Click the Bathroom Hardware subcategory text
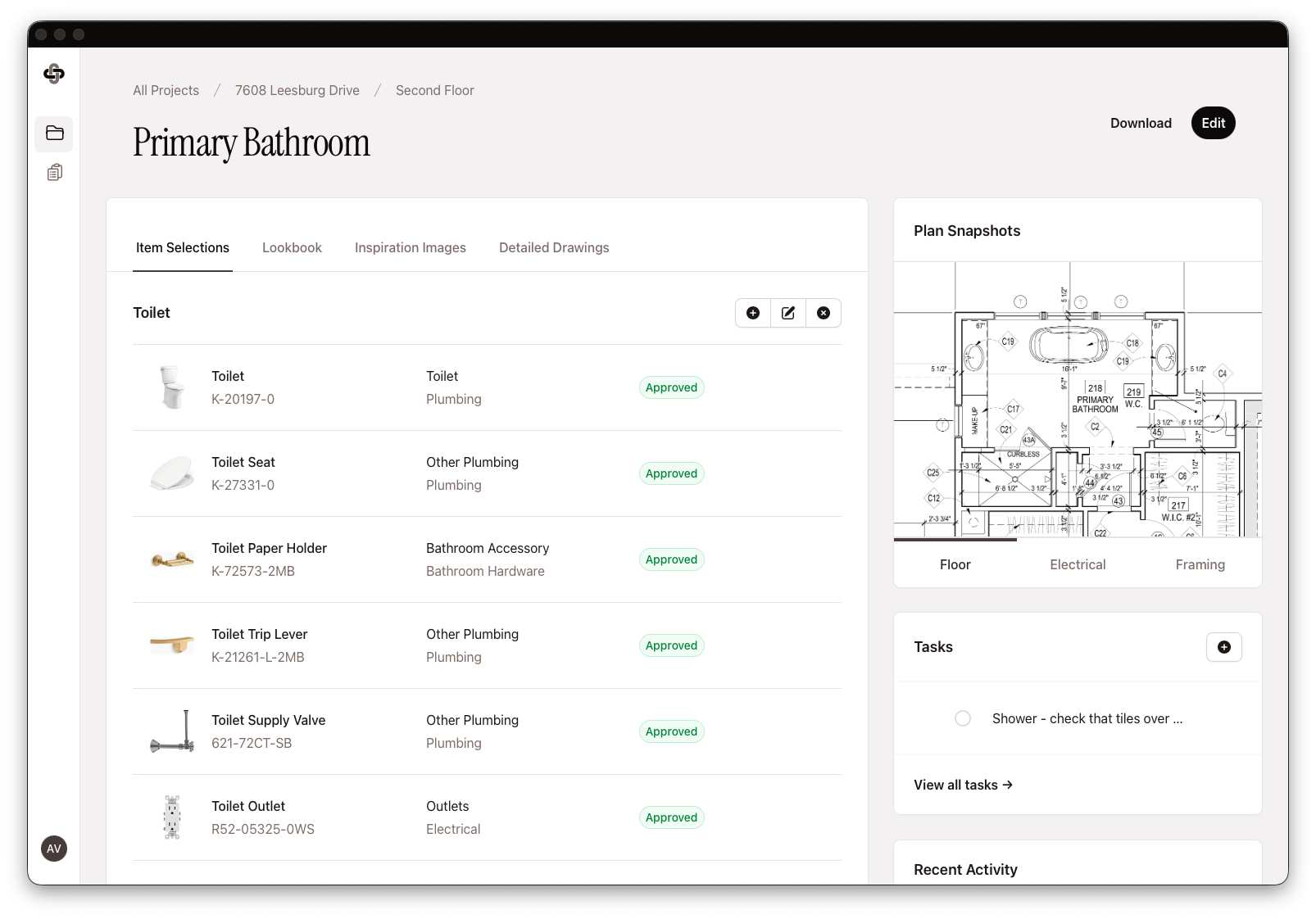Screen dimensions: 1316x919 coord(485,571)
